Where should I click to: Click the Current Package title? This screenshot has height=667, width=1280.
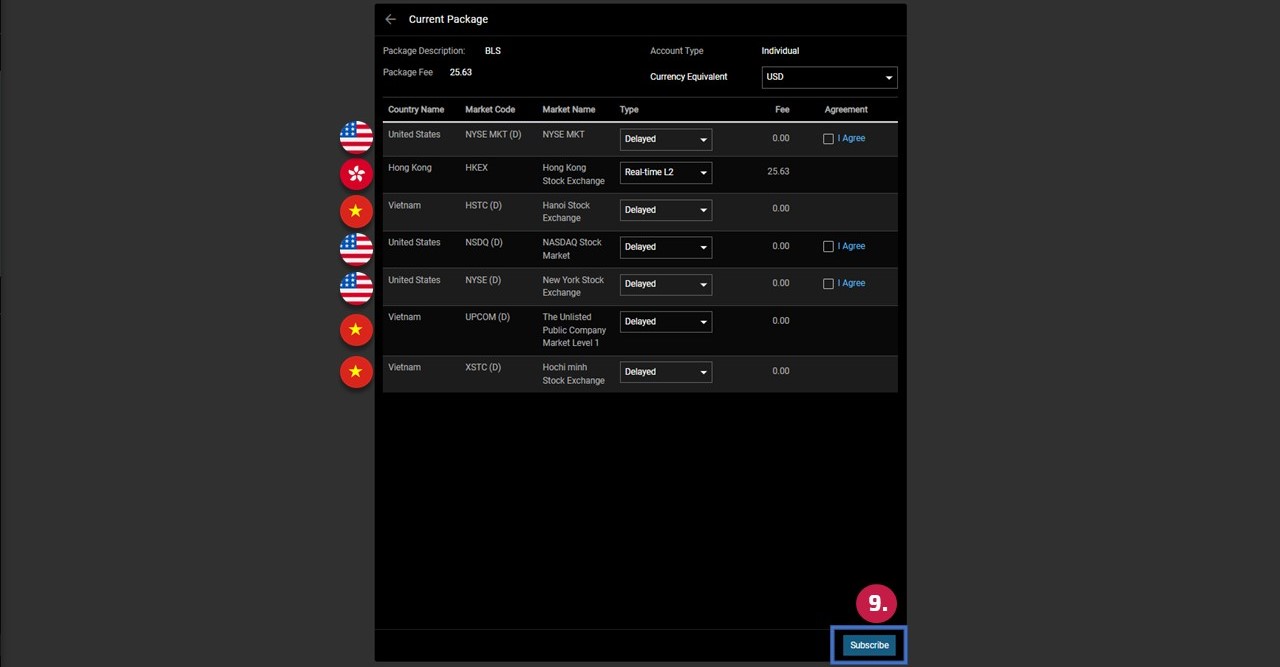pyautogui.click(x=448, y=19)
